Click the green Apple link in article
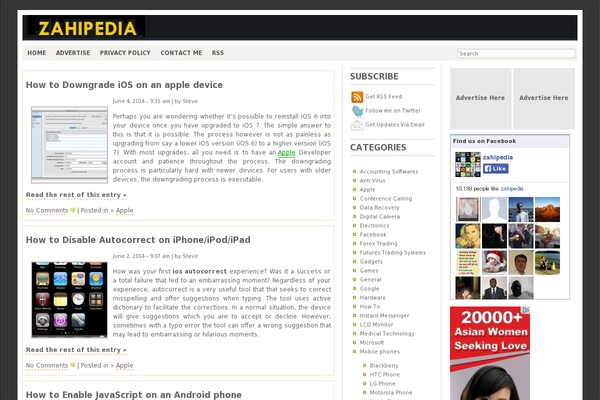 (286, 152)
